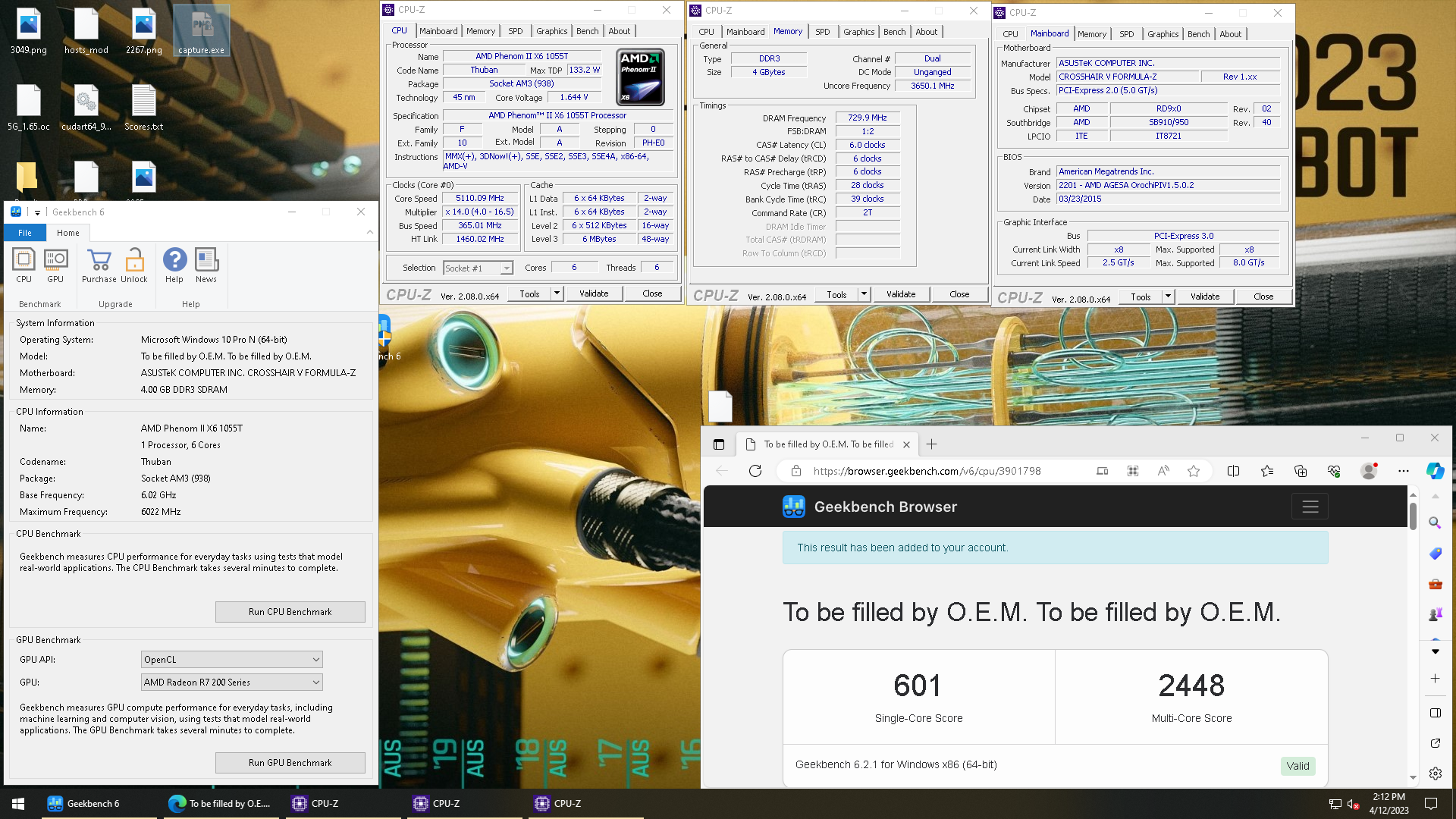The image size is (1456, 819).
Task: Collapse the Geekbench ribbon chevron
Action: (370, 233)
